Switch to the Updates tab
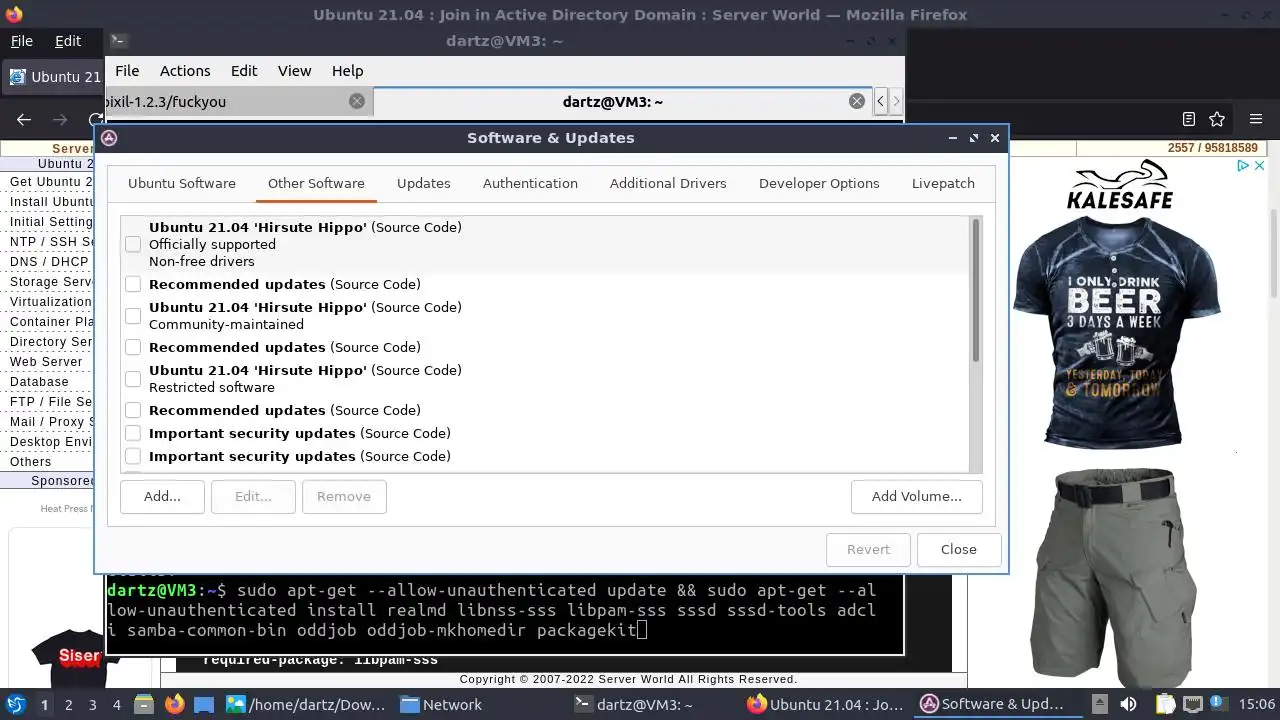 424,183
